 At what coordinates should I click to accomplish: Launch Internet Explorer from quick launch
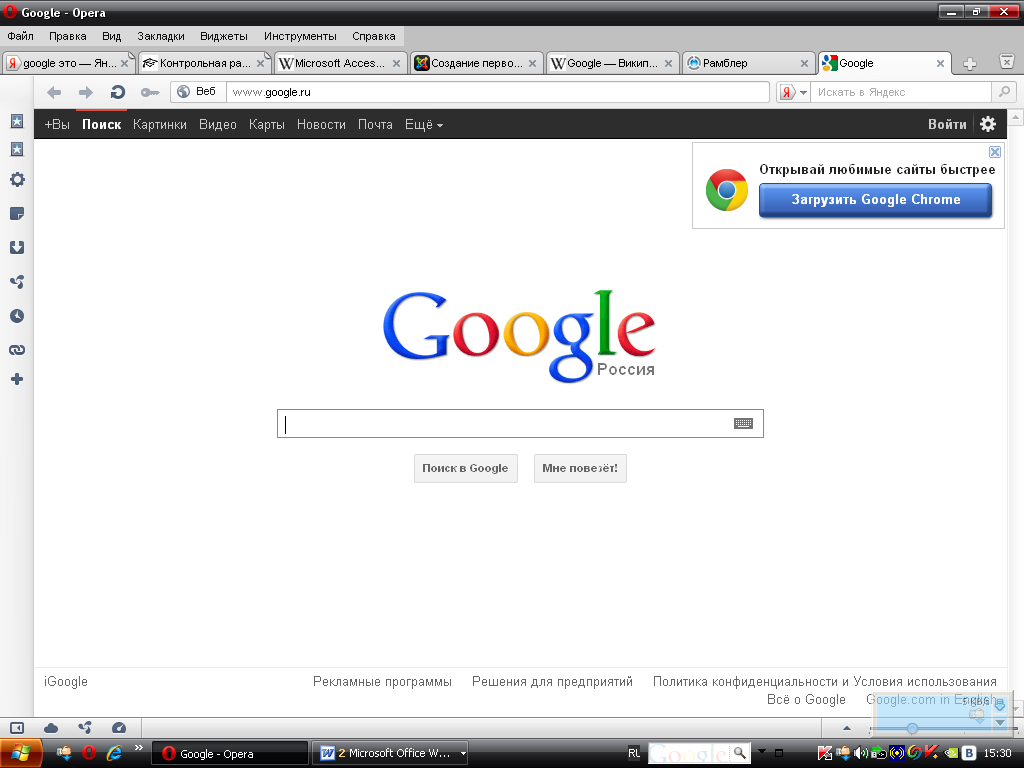coord(114,753)
